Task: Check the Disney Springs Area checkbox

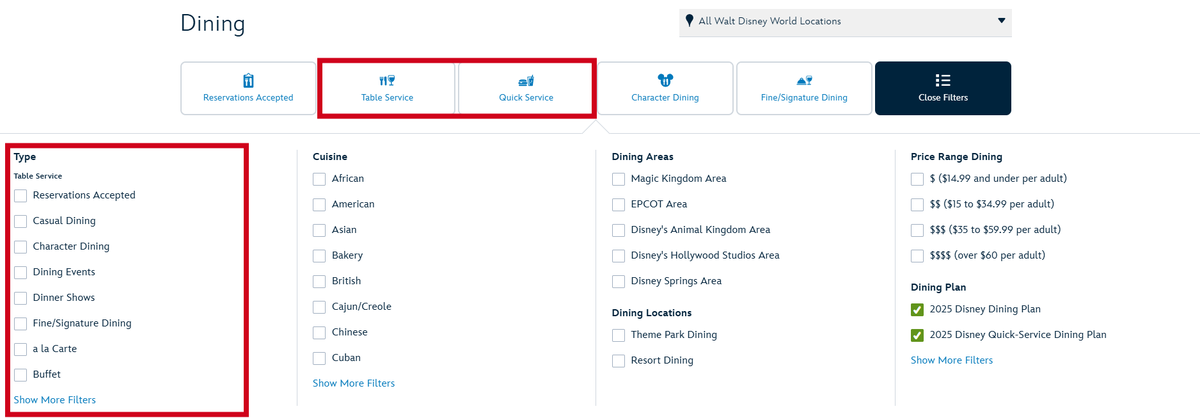Action: coord(619,281)
